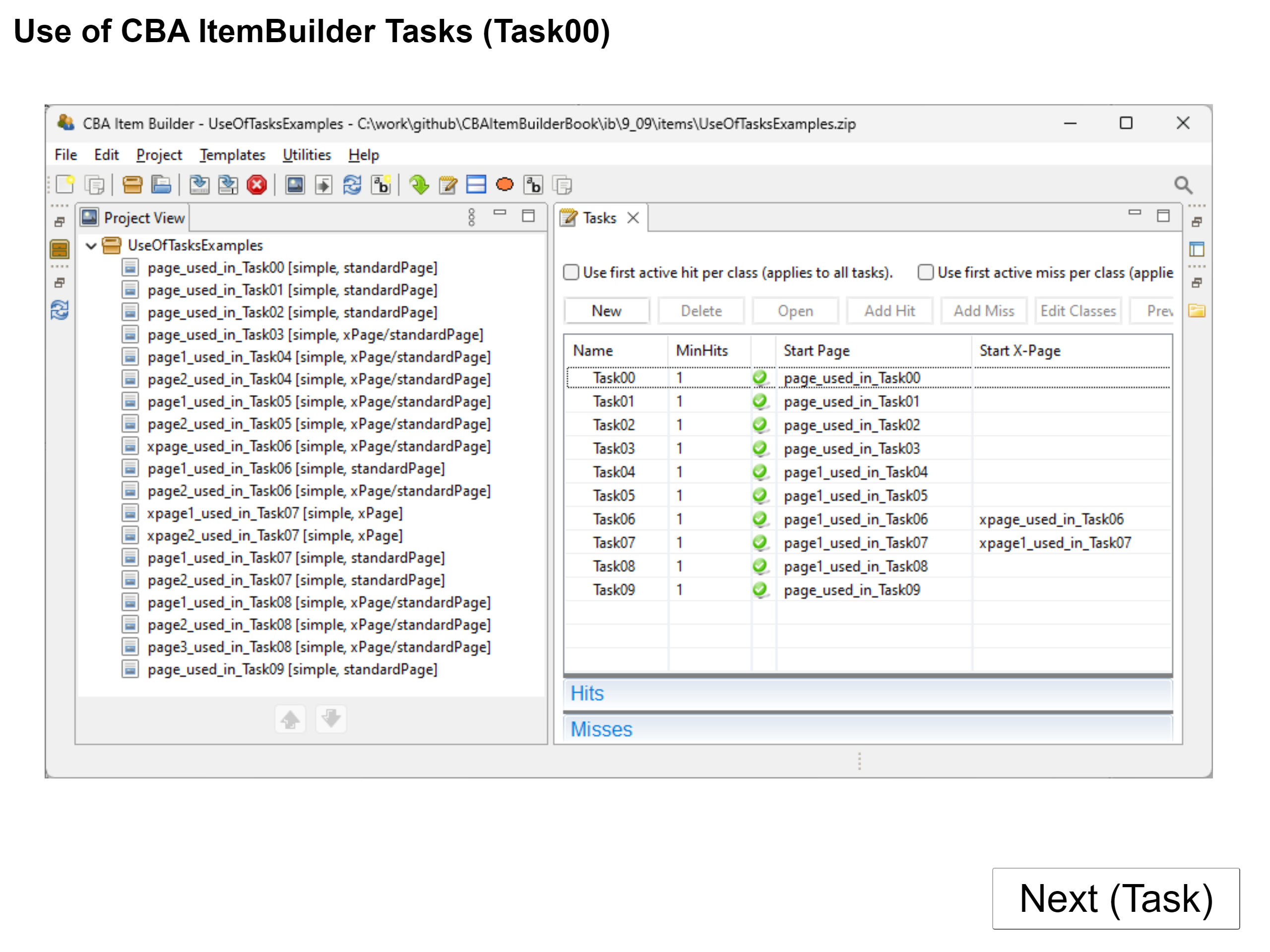Click the brown open project box icon

132,185
